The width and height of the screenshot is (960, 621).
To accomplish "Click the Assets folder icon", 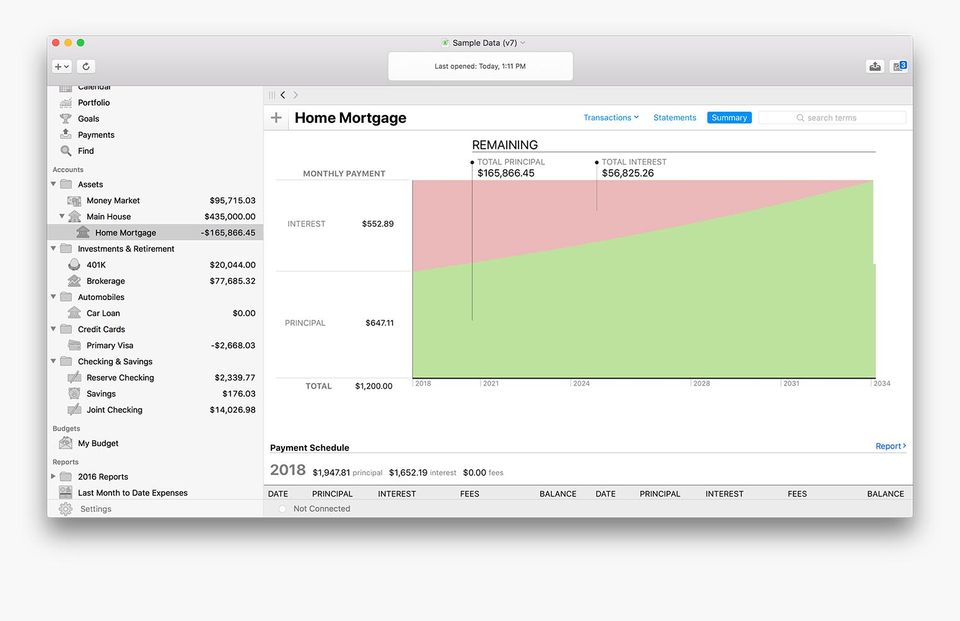I will (x=66, y=184).
